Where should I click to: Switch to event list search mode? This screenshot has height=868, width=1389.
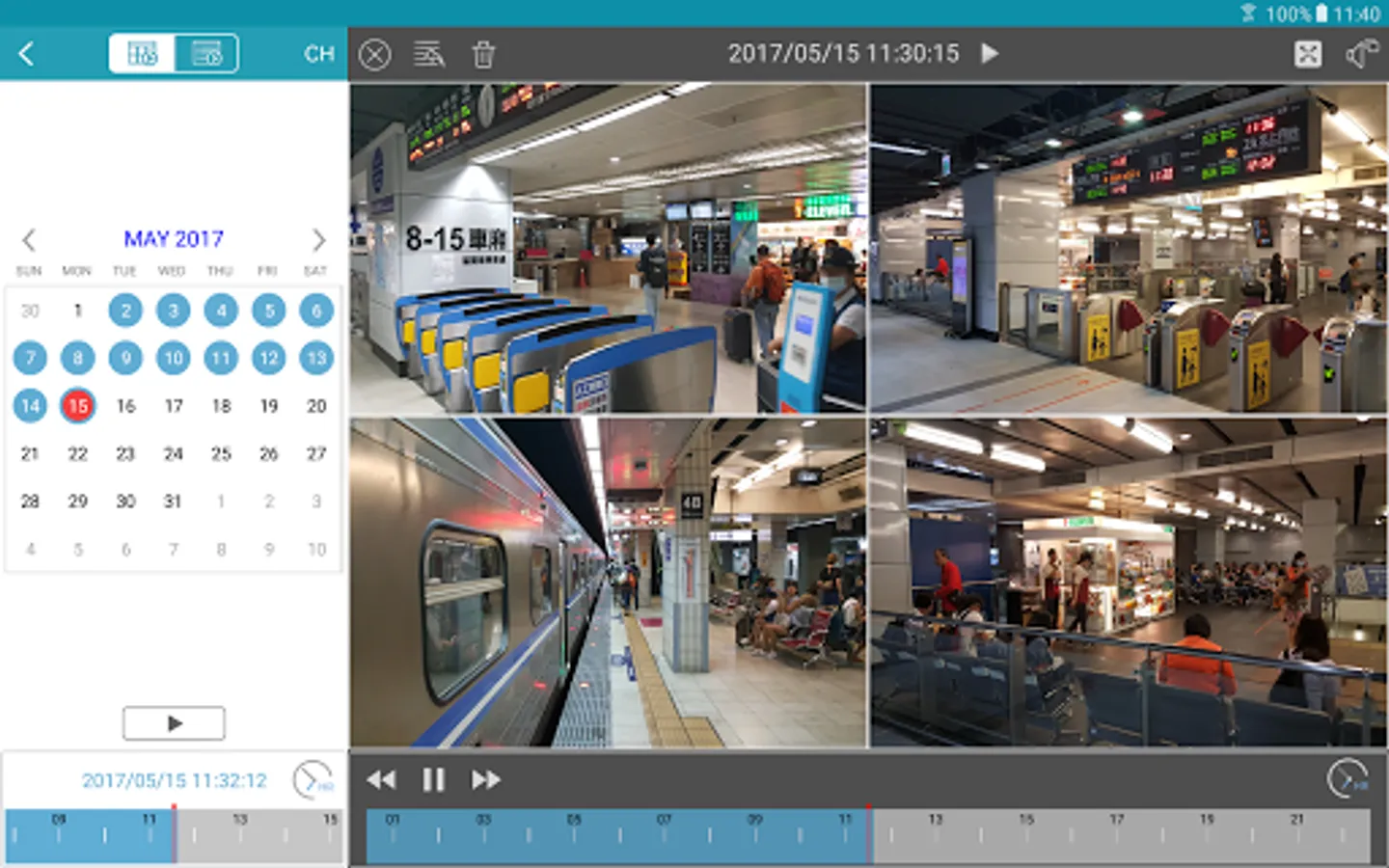pyautogui.click(x=206, y=54)
